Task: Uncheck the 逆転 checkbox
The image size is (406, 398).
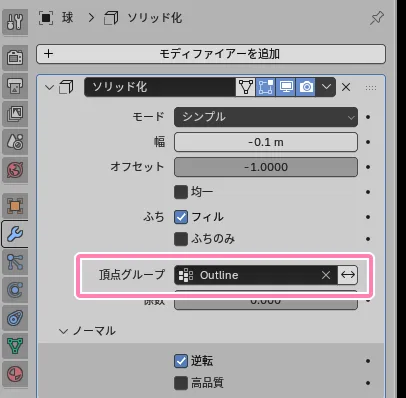Action: 181,361
